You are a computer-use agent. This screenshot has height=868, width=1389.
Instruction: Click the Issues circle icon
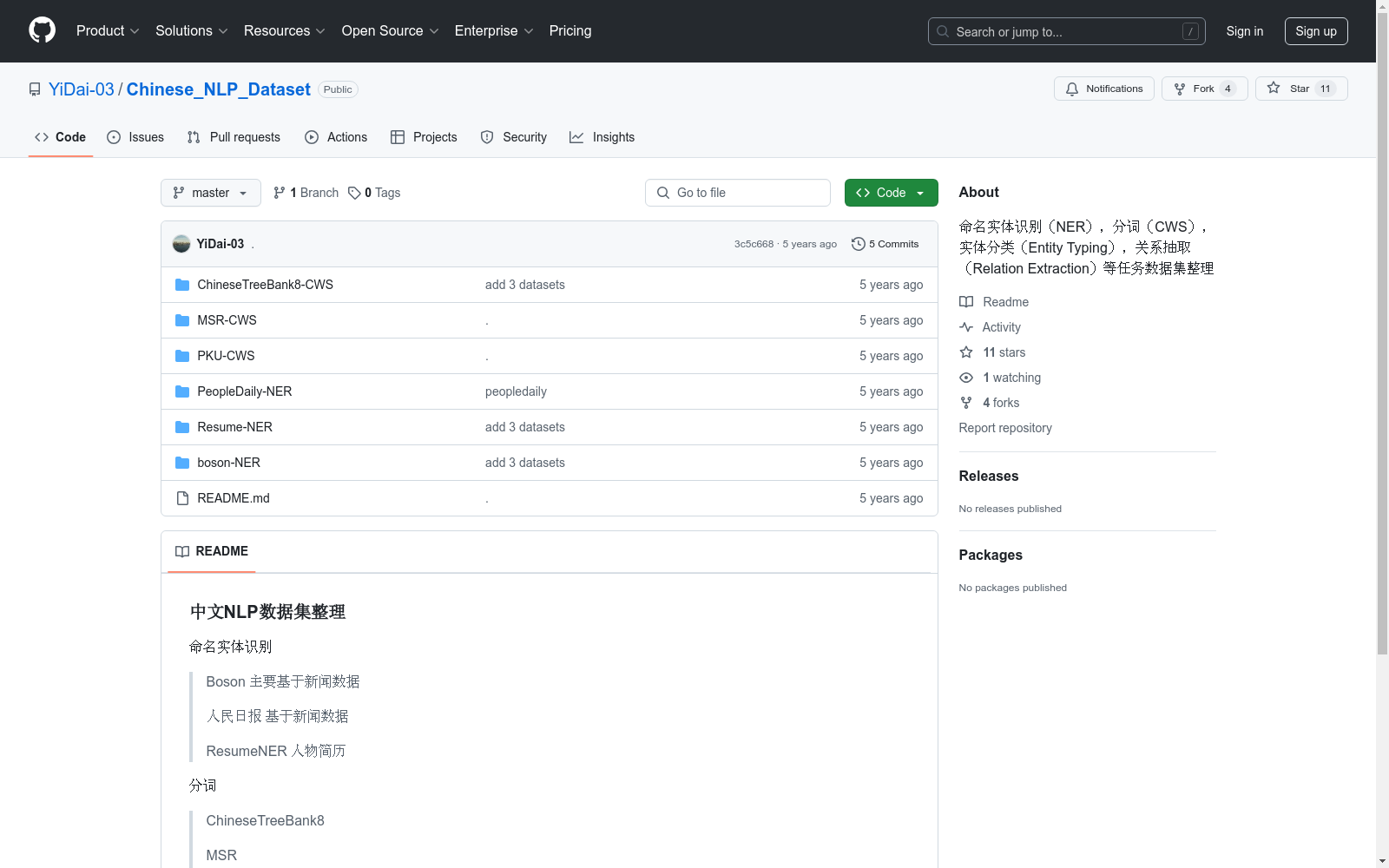(x=114, y=137)
